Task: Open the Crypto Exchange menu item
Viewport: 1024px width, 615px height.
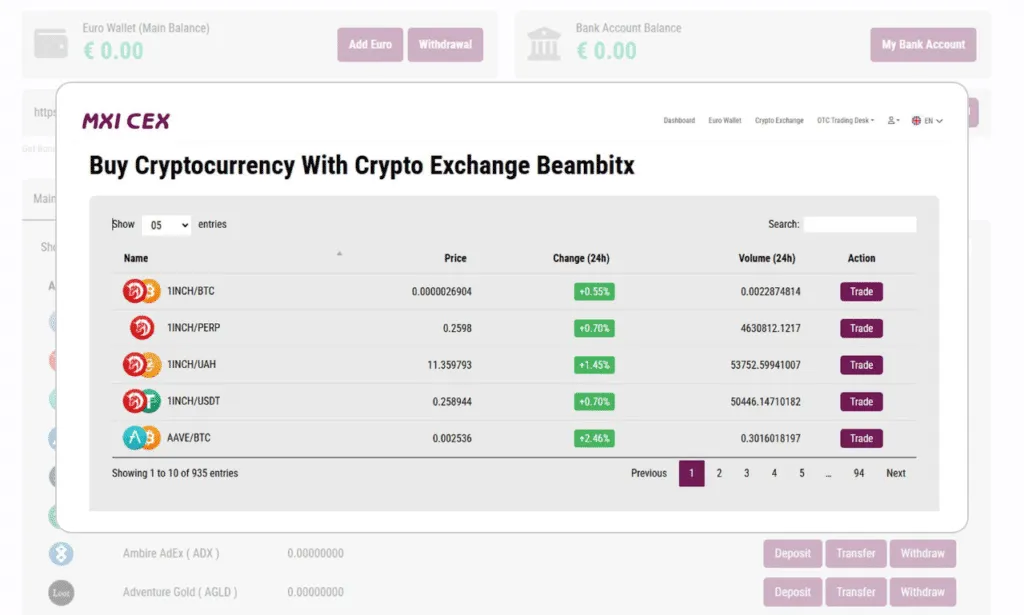Action: coord(779,121)
